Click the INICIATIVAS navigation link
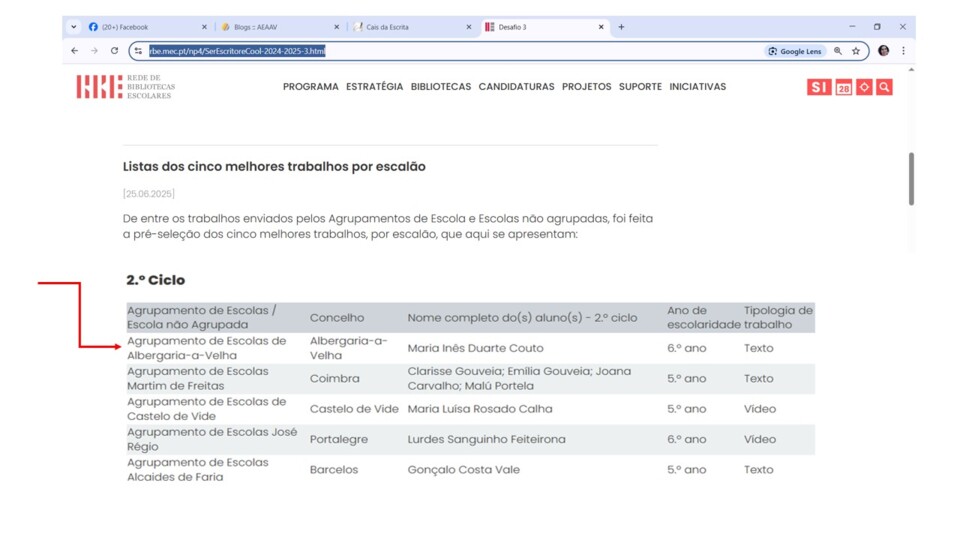Screen dimensions: 960x540 pyautogui.click(x=697, y=87)
